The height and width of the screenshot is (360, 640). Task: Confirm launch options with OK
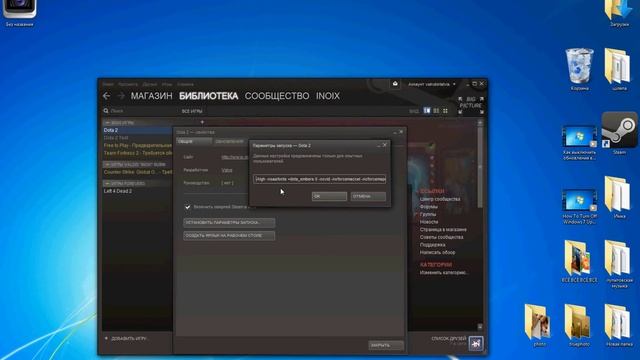[329, 196]
